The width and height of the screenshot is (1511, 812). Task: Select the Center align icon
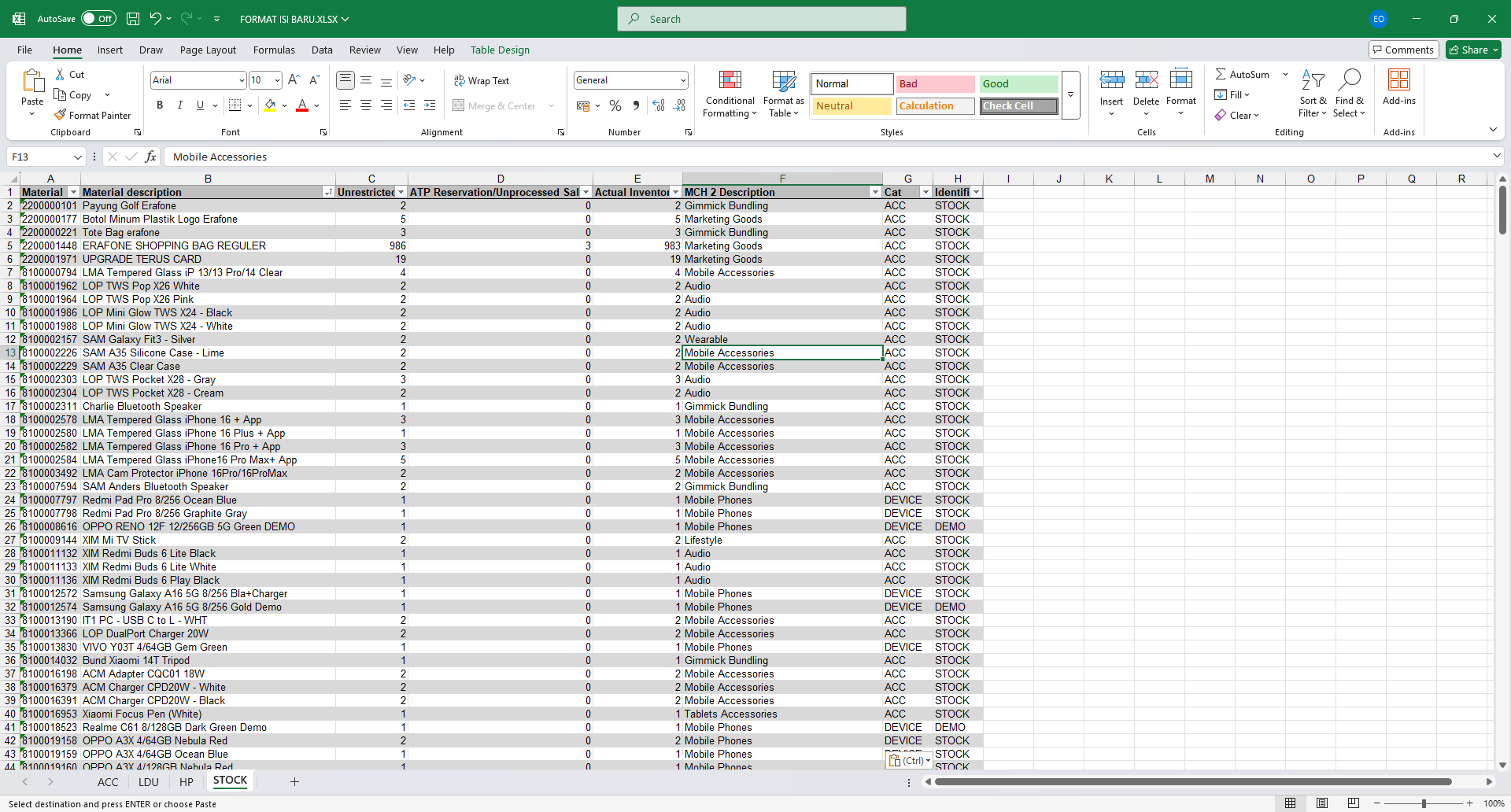[x=366, y=105]
